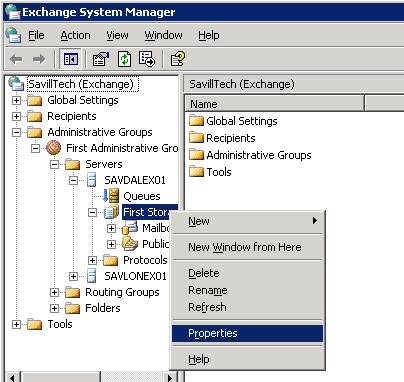Open the File menu
The height and width of the screenshot is (382, 404).
36,35
